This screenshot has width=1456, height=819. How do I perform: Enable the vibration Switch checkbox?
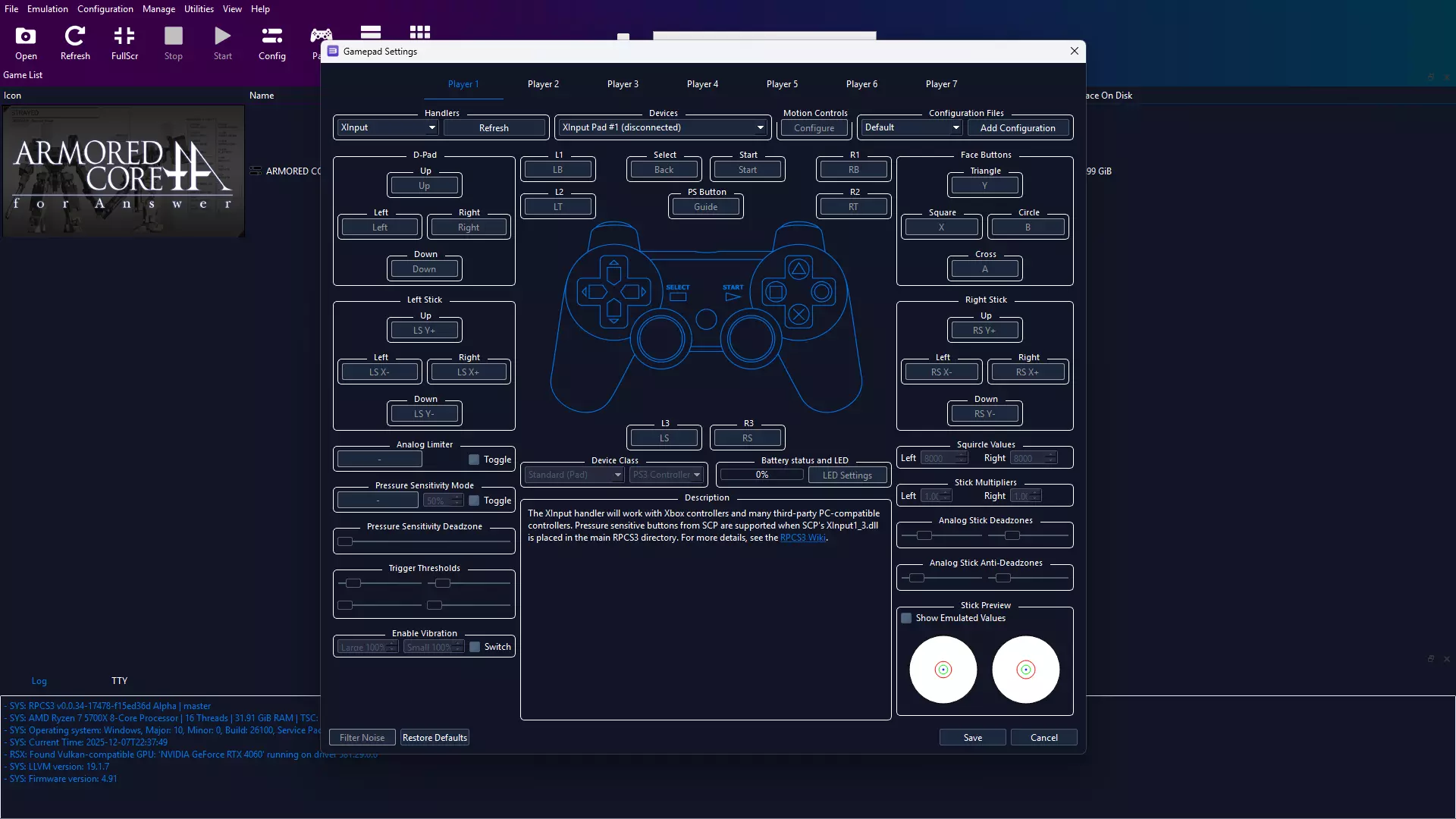475,647
